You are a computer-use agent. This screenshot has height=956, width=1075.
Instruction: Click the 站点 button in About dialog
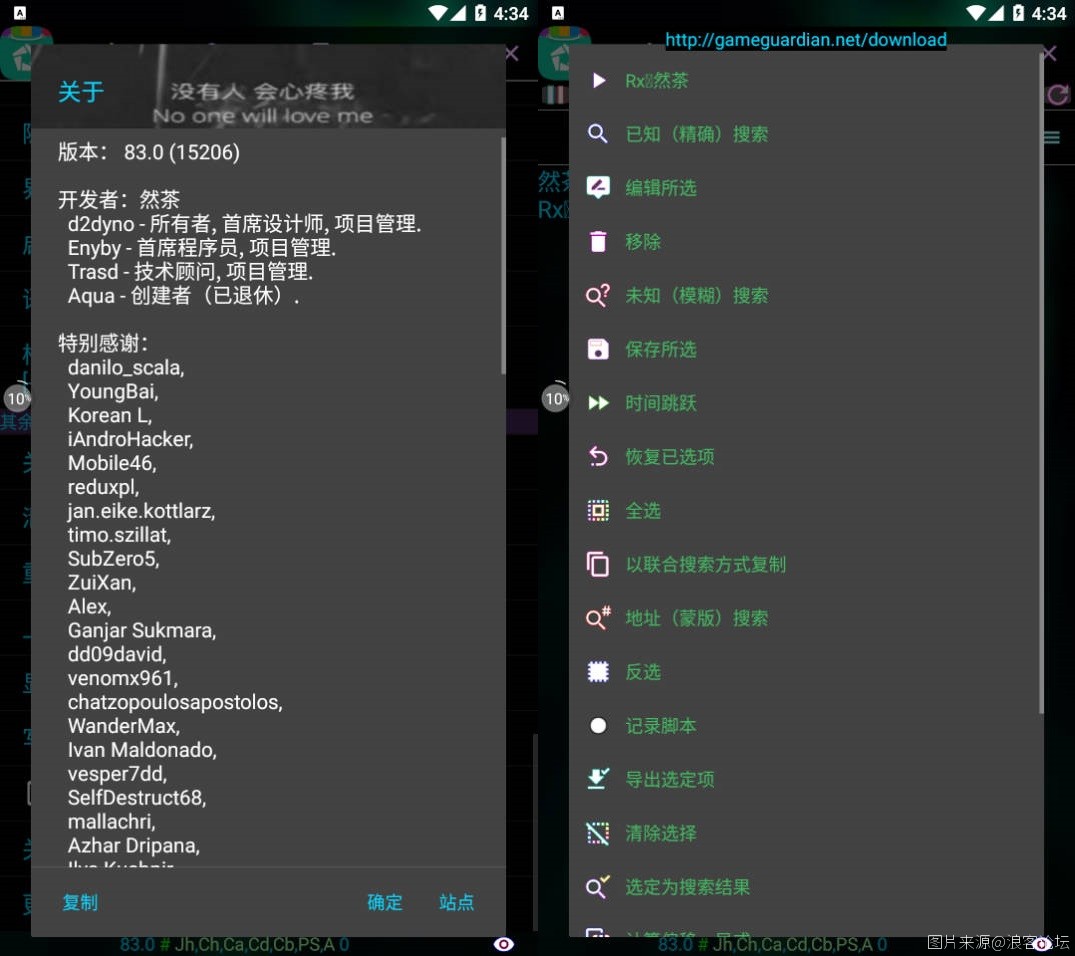pos(457,902)
